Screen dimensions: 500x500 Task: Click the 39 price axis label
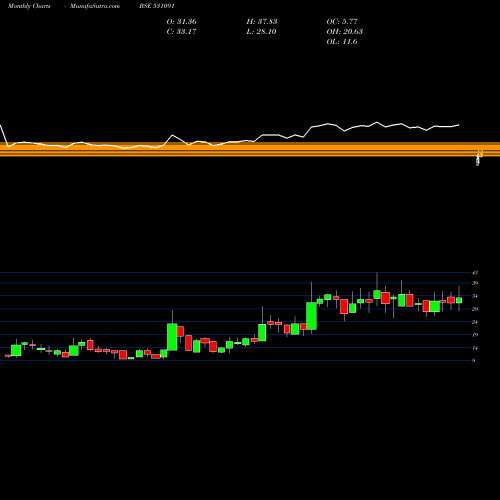(x=475, y=283)
